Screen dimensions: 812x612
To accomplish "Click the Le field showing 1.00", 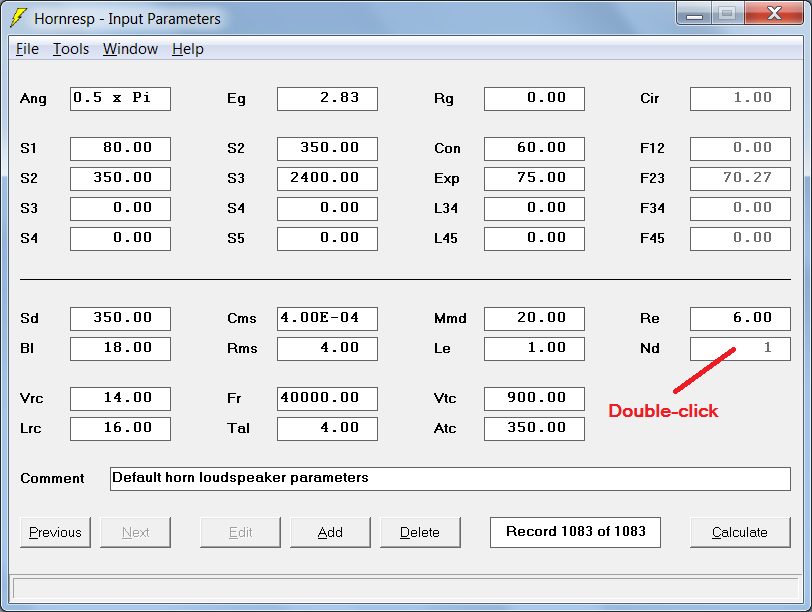I will coord(534,348).
